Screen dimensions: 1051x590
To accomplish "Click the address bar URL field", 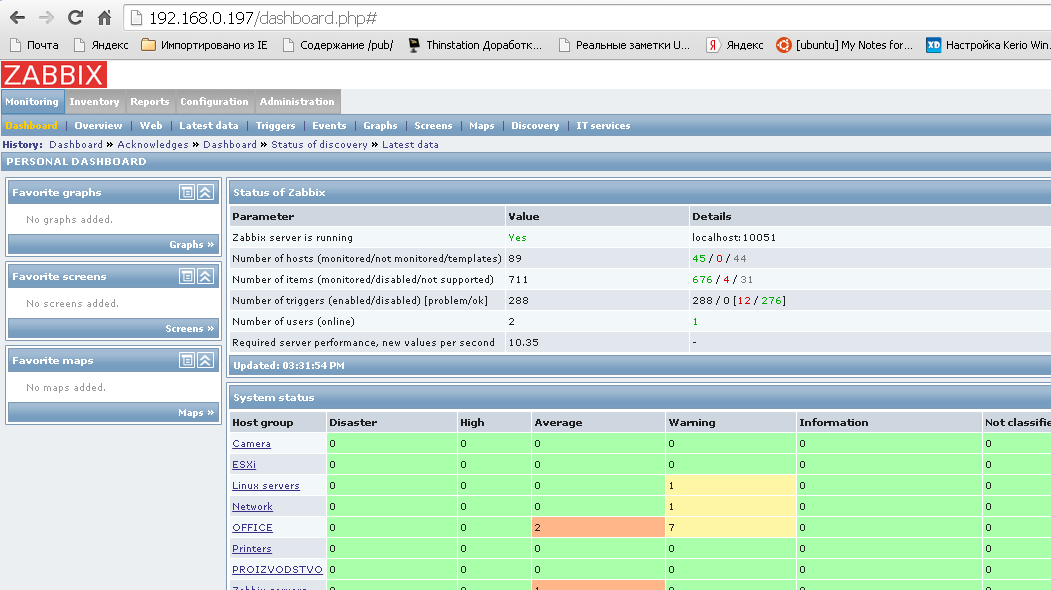I will (587, 18).
